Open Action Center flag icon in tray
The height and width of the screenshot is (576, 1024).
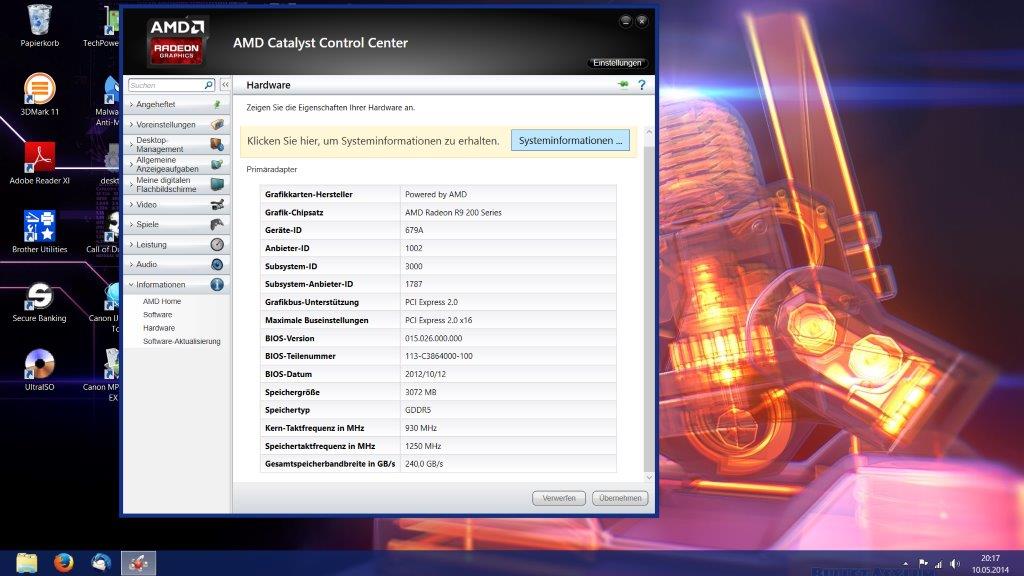923,563
